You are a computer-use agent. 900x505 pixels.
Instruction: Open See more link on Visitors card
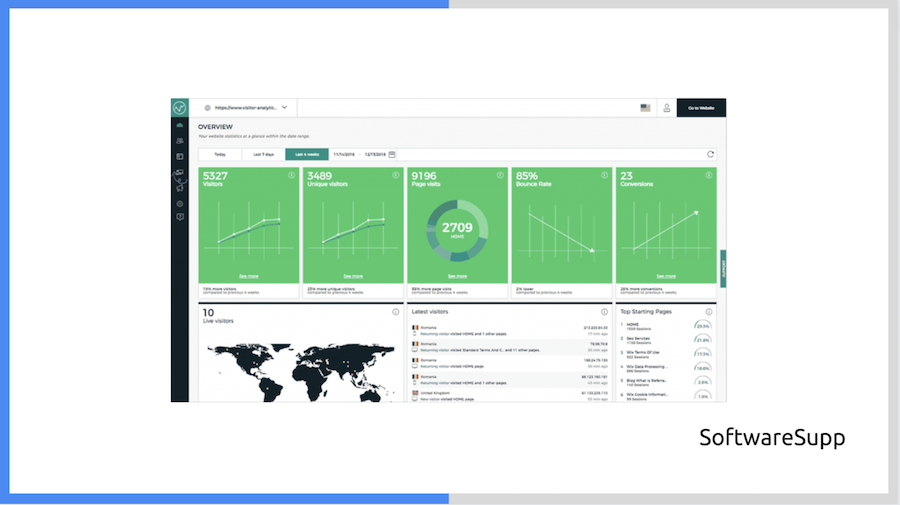249,276
